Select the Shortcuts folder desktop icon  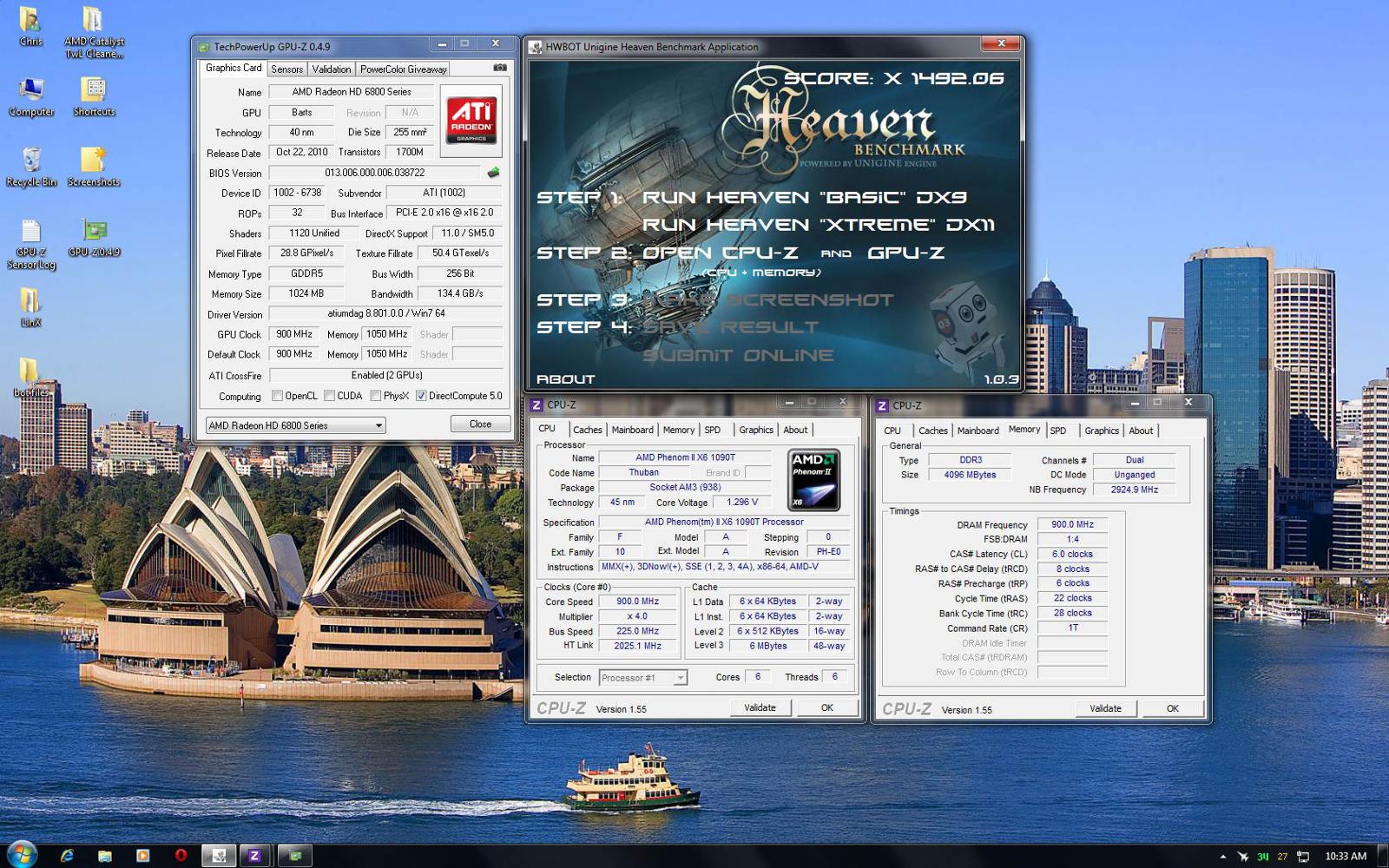tap(94, 97)
